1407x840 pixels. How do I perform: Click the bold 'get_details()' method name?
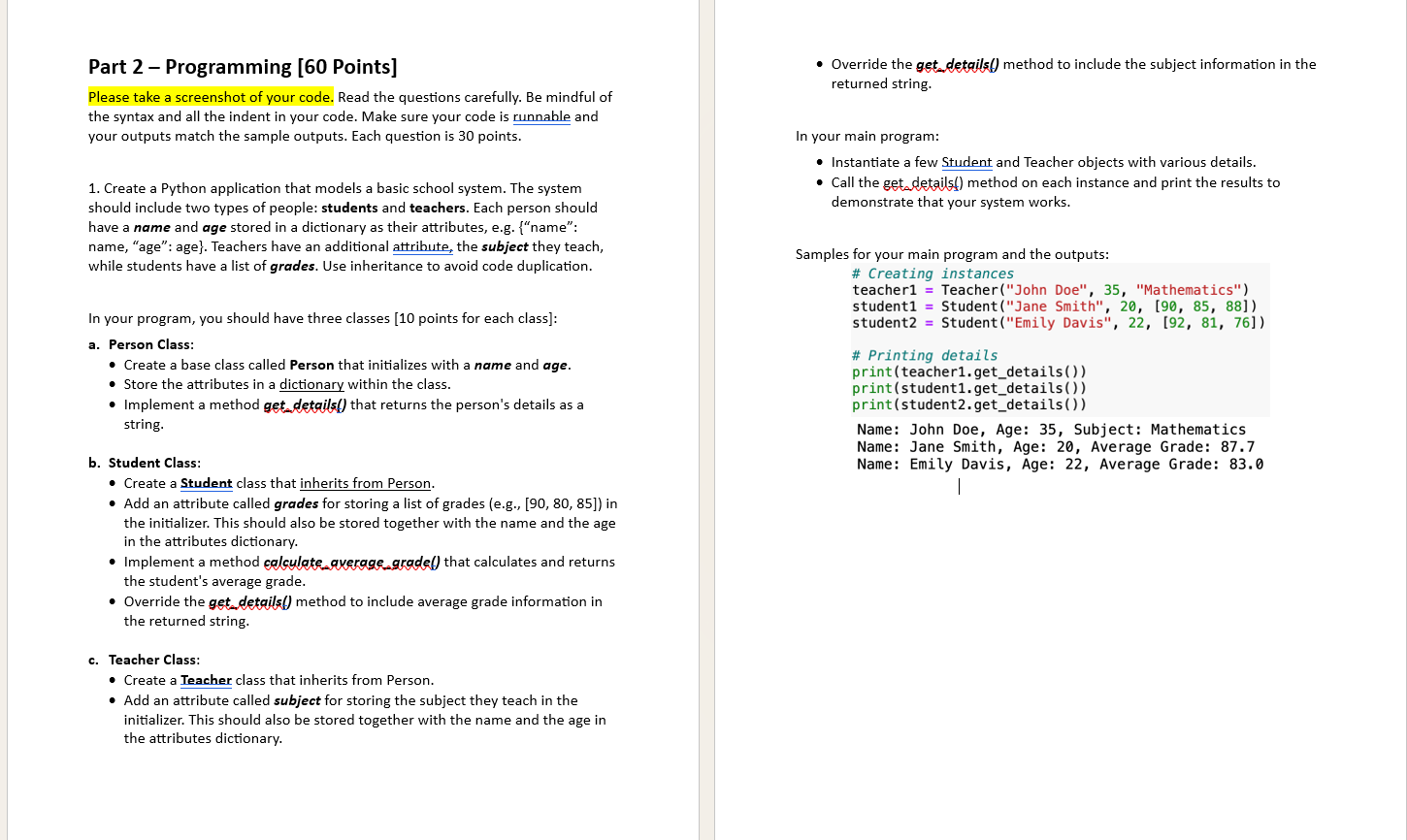click(x=303, y=404)
